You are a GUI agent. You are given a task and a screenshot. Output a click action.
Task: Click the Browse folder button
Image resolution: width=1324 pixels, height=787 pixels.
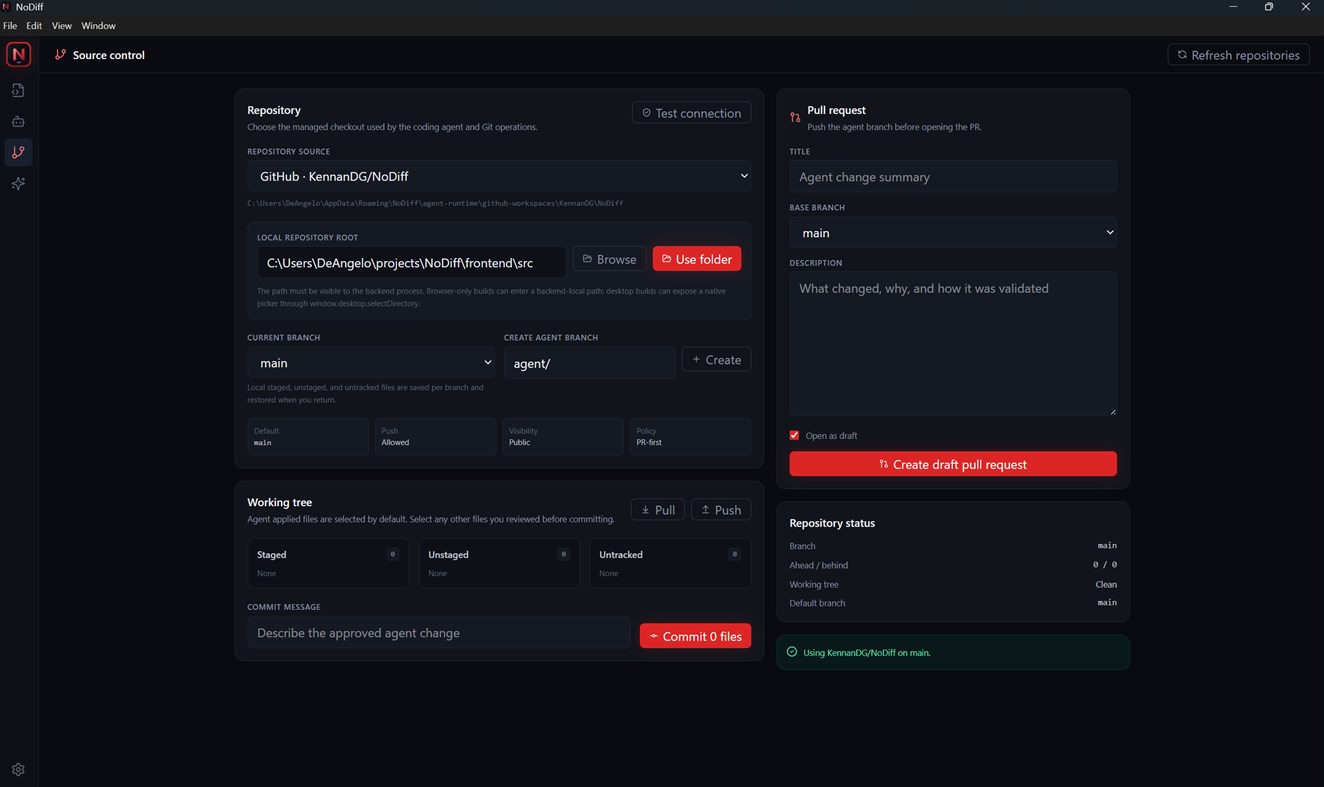click(x=609, y=259)
